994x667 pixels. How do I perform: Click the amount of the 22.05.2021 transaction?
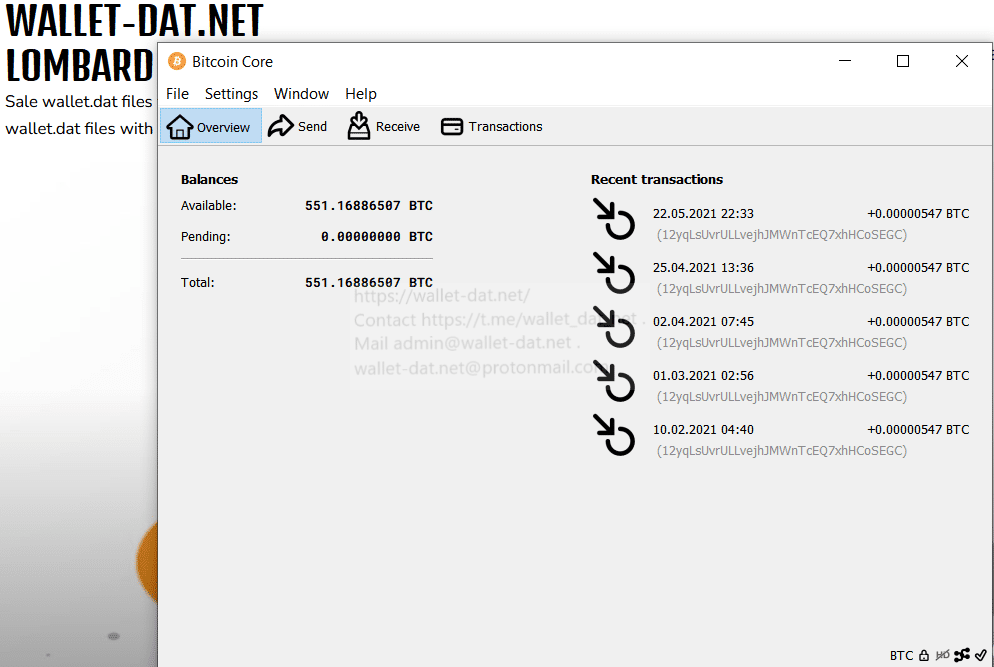918,214
